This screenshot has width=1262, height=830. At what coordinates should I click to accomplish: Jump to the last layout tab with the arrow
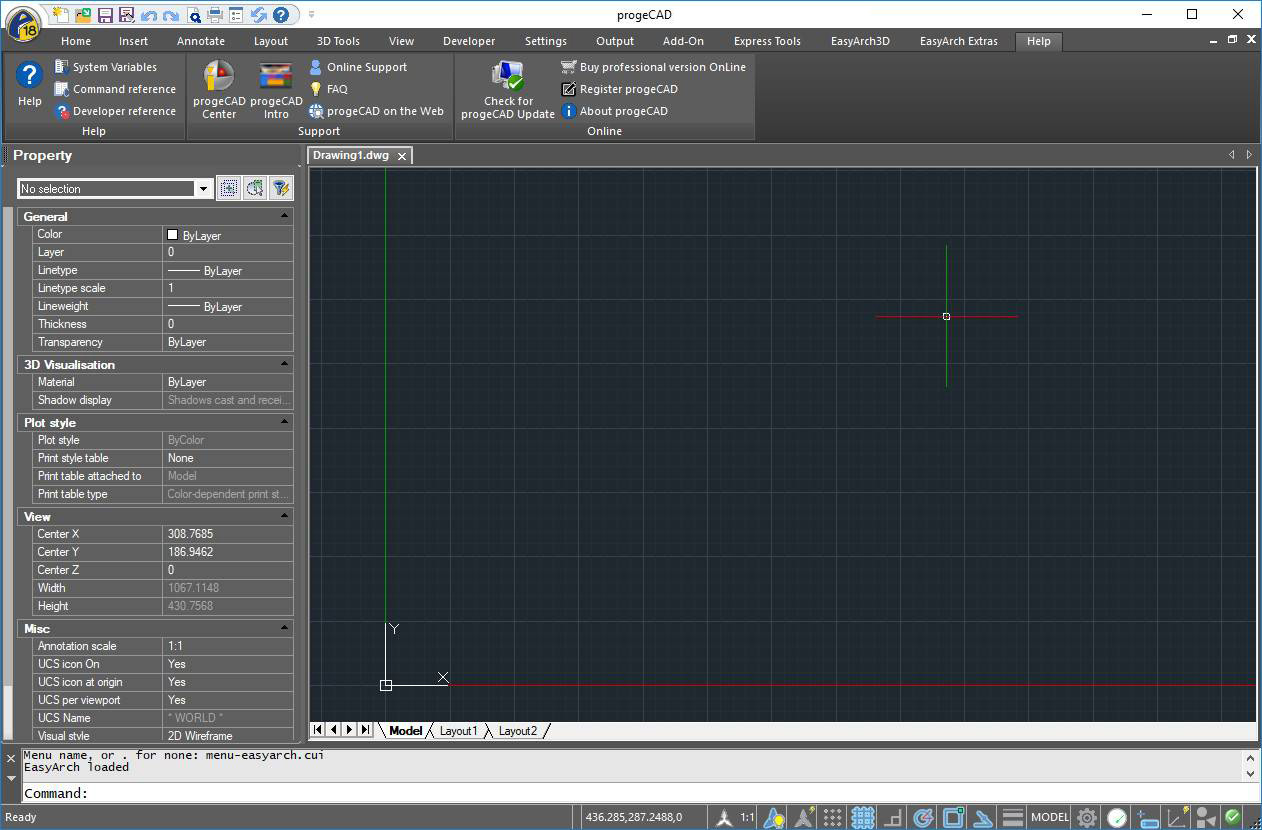tap(365, 730)
